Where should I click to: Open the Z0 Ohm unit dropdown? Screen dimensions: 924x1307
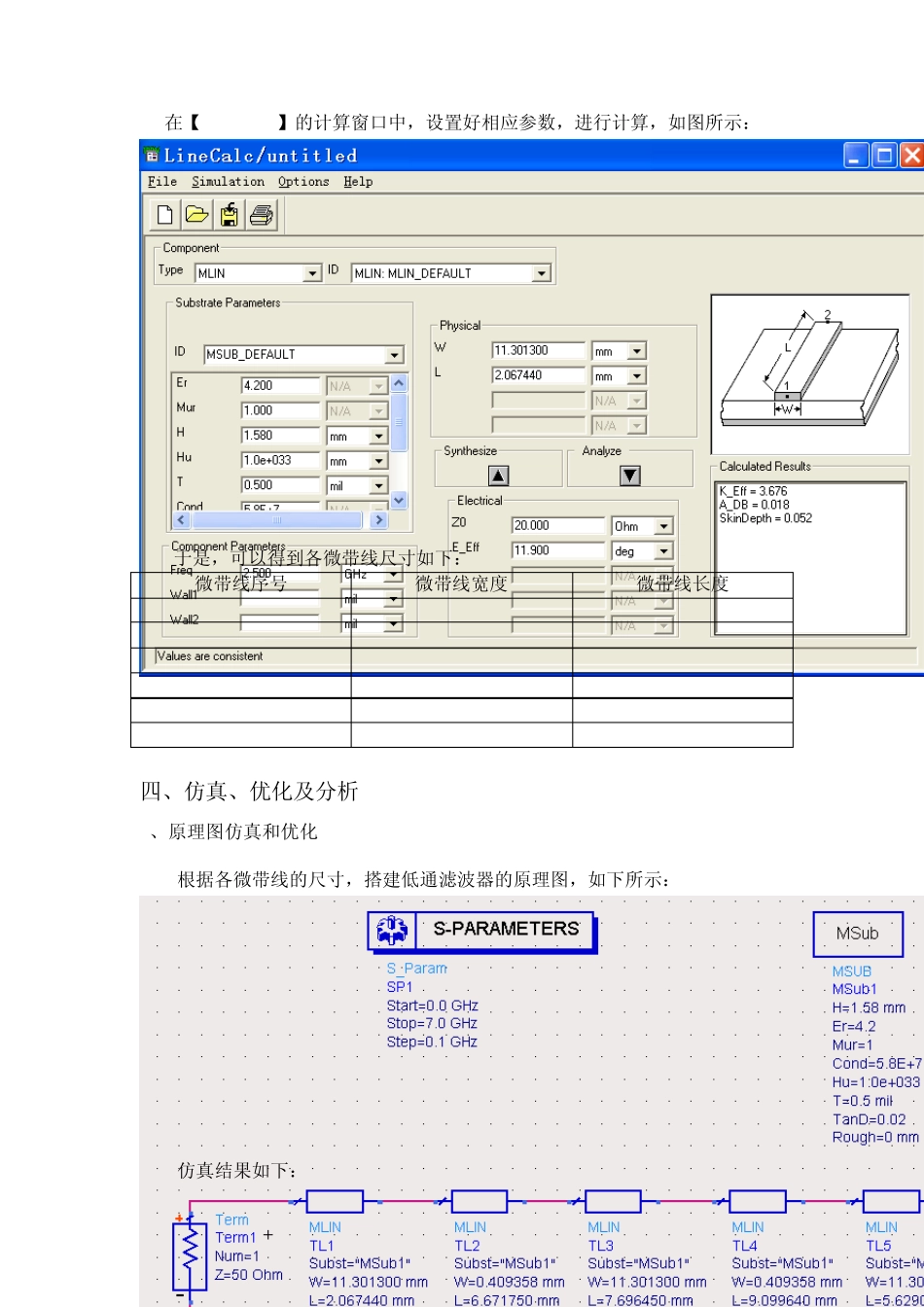tap(663, 526)
